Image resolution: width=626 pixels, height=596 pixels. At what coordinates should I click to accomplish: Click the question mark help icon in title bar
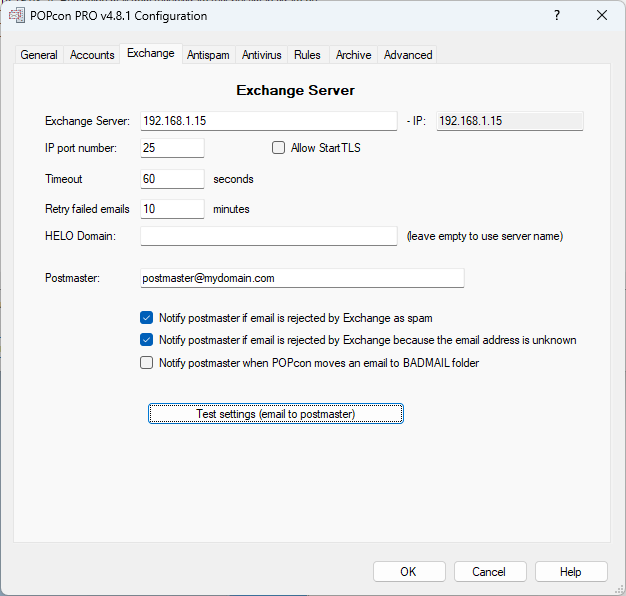pos(557,16)
